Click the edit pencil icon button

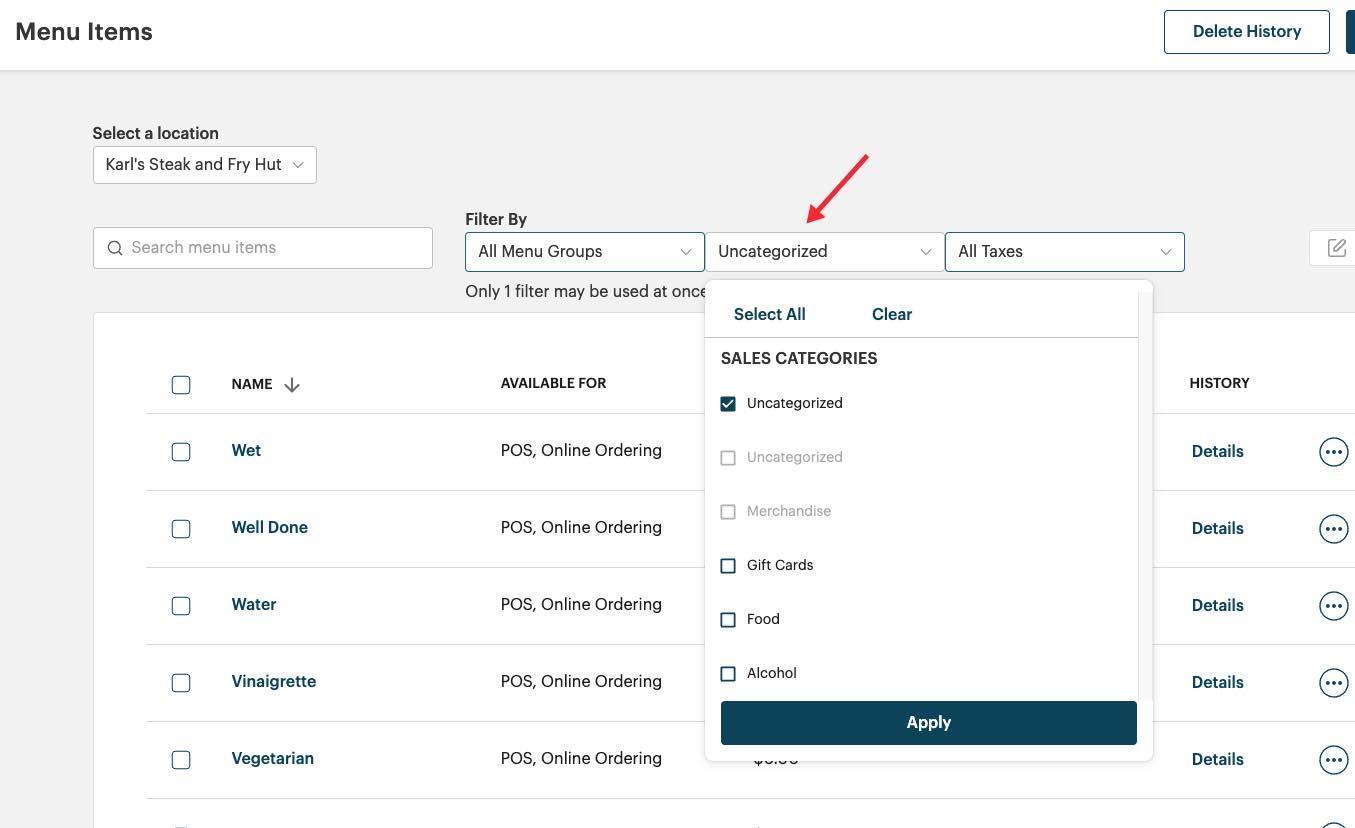click(x=1336, y=248)
